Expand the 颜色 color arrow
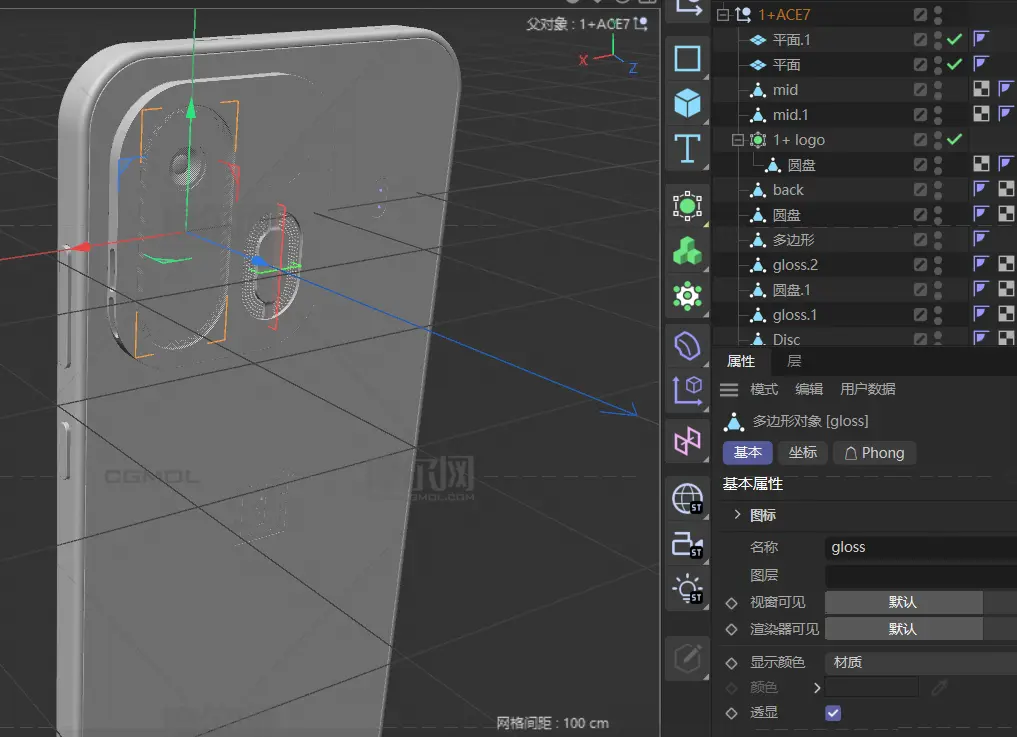Screen dimensions: 1017x737 pyautogui.click(x=817, y=688)
